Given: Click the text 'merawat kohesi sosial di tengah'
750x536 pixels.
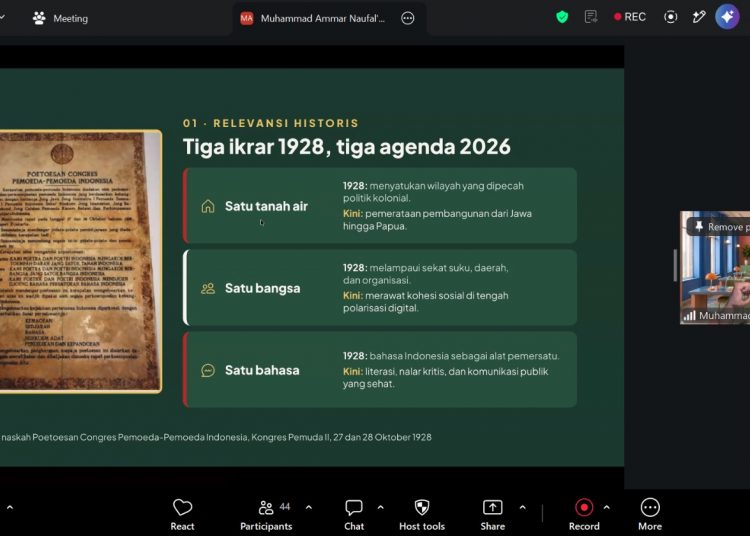Looking at the screenshot, I should pos(437,295).
